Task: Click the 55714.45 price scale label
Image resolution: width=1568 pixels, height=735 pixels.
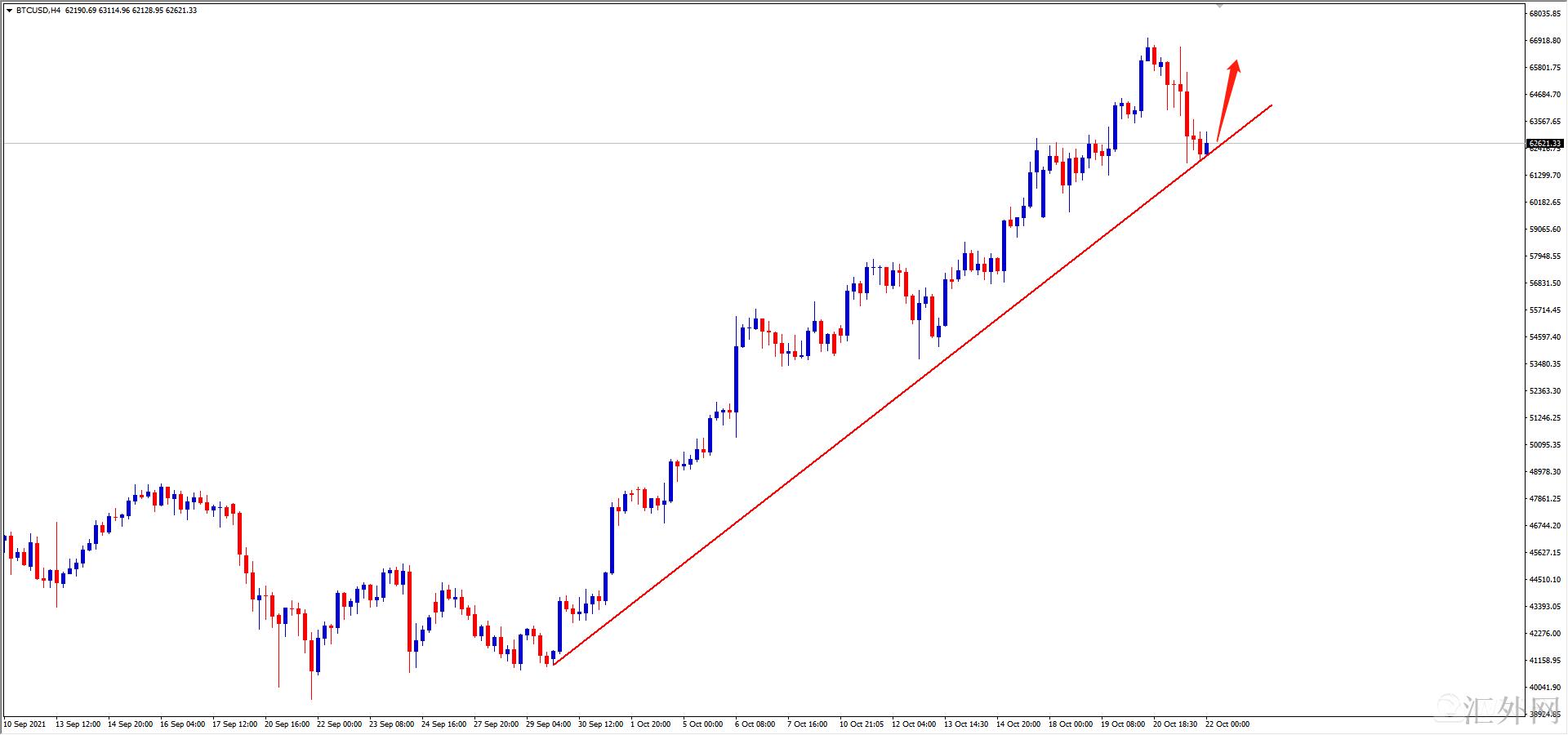Action: (1544, 310)
